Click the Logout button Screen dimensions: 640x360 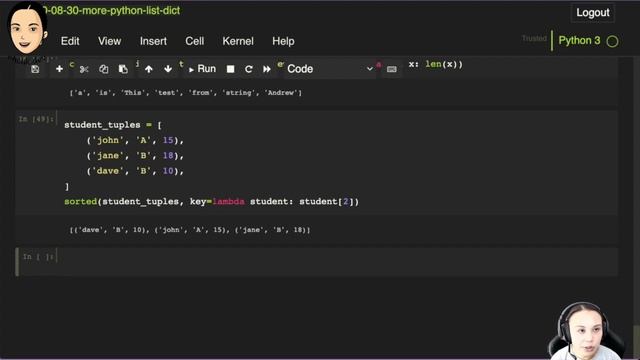click(593, 13)
